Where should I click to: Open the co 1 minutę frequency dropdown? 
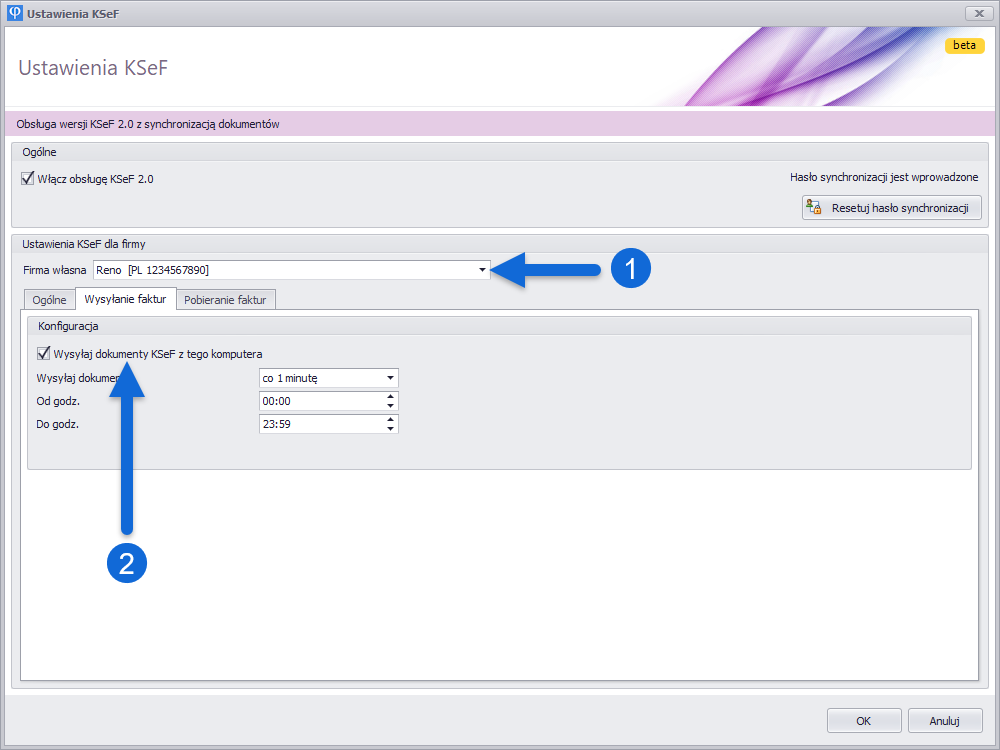(x=389, y=378)
